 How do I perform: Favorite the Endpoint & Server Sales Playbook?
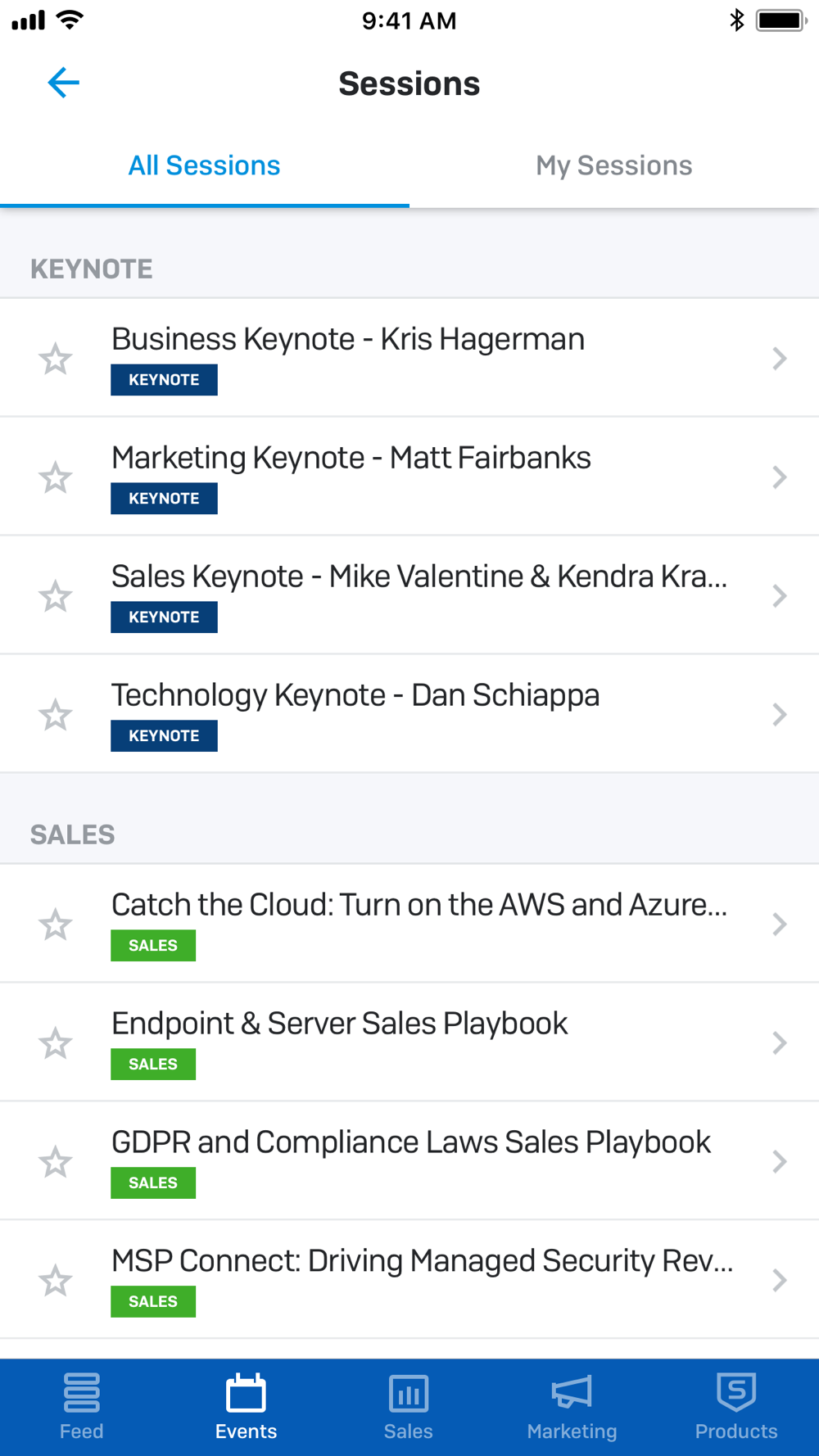point(56,1043)
